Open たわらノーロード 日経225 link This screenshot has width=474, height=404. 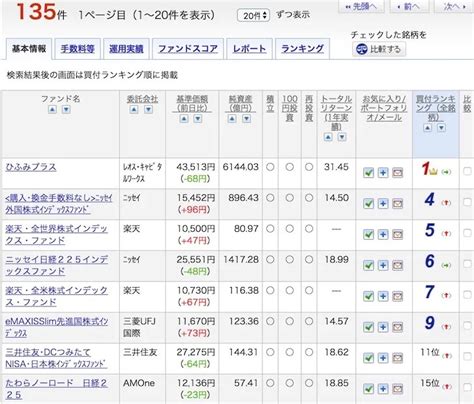click(x=56, y=389)
